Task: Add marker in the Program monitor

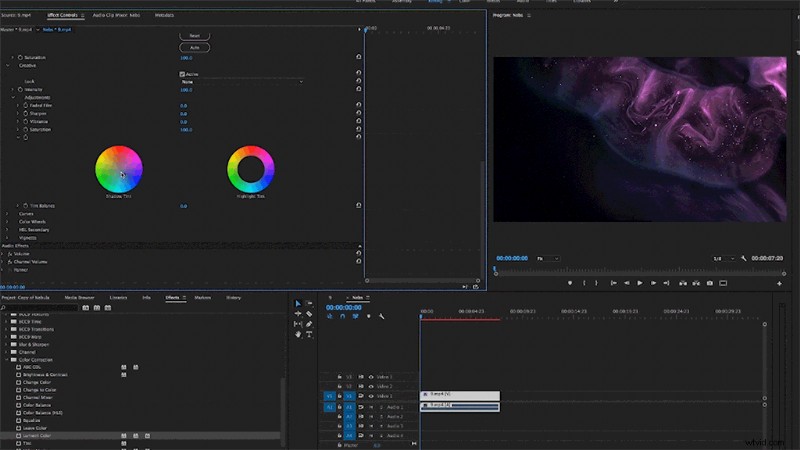Action: 570,283
